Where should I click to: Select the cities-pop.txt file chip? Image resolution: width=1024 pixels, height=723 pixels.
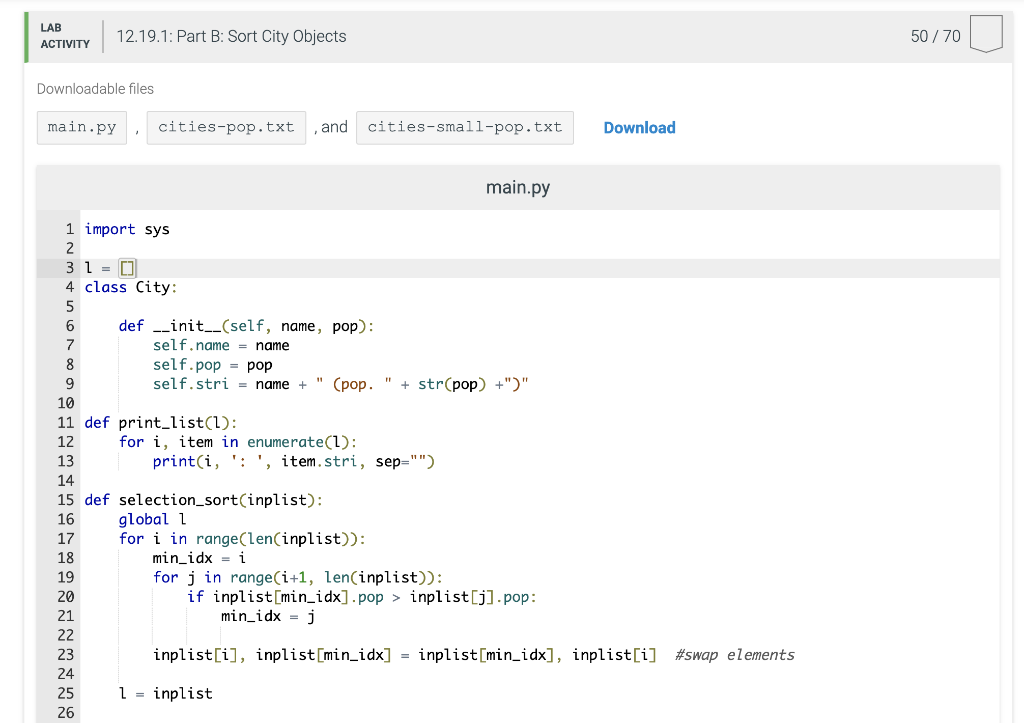[225, 127]
